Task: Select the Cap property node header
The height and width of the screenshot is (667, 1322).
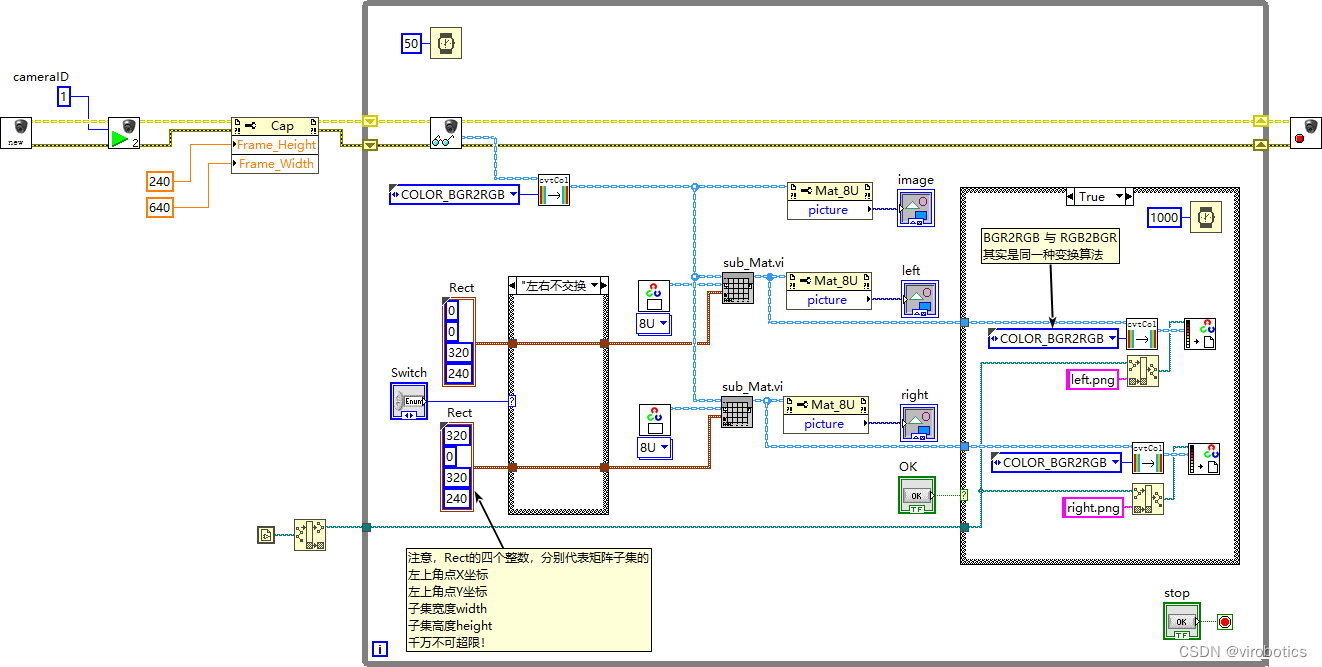Action: 275,126
